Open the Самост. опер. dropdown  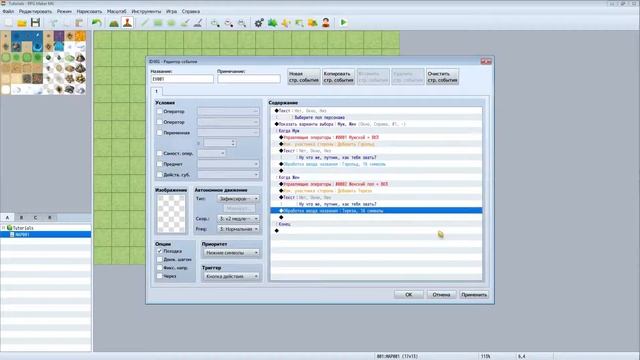211,153
